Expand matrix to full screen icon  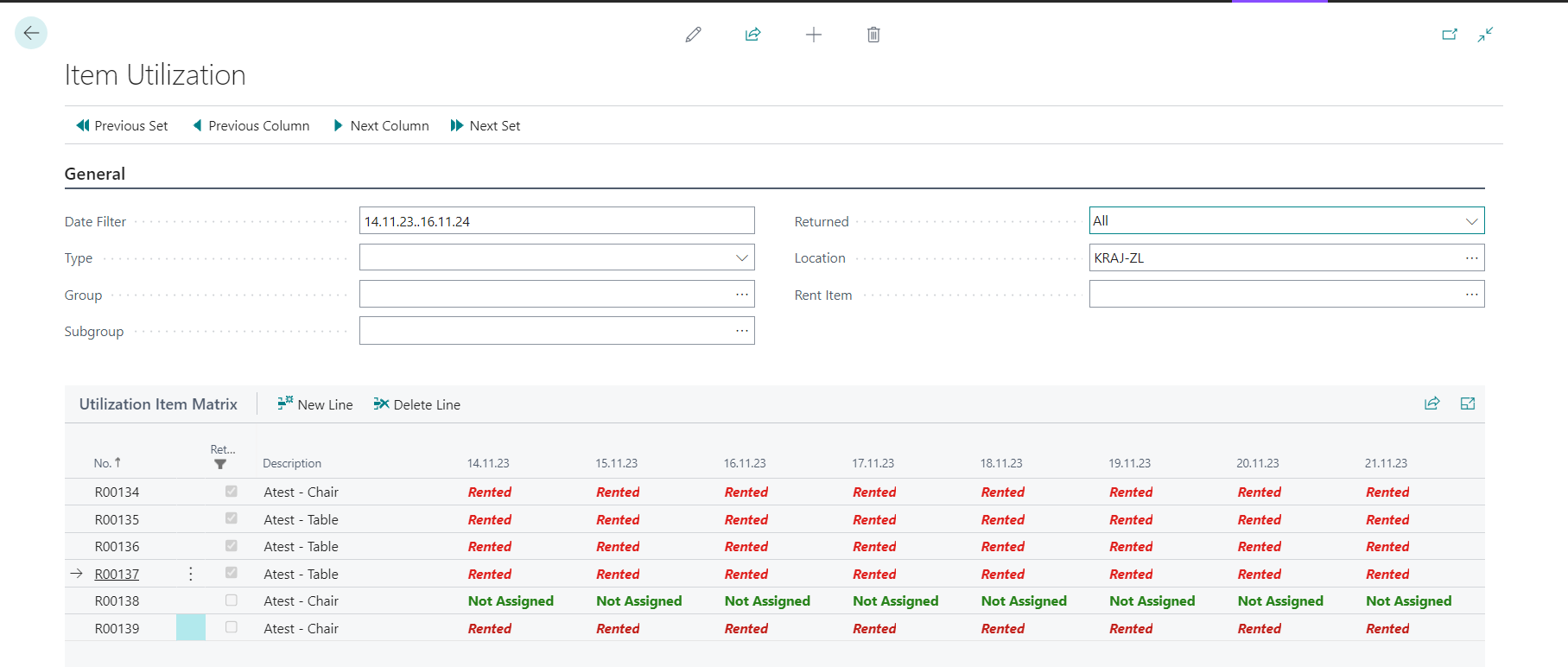[x=1468, y=403]
